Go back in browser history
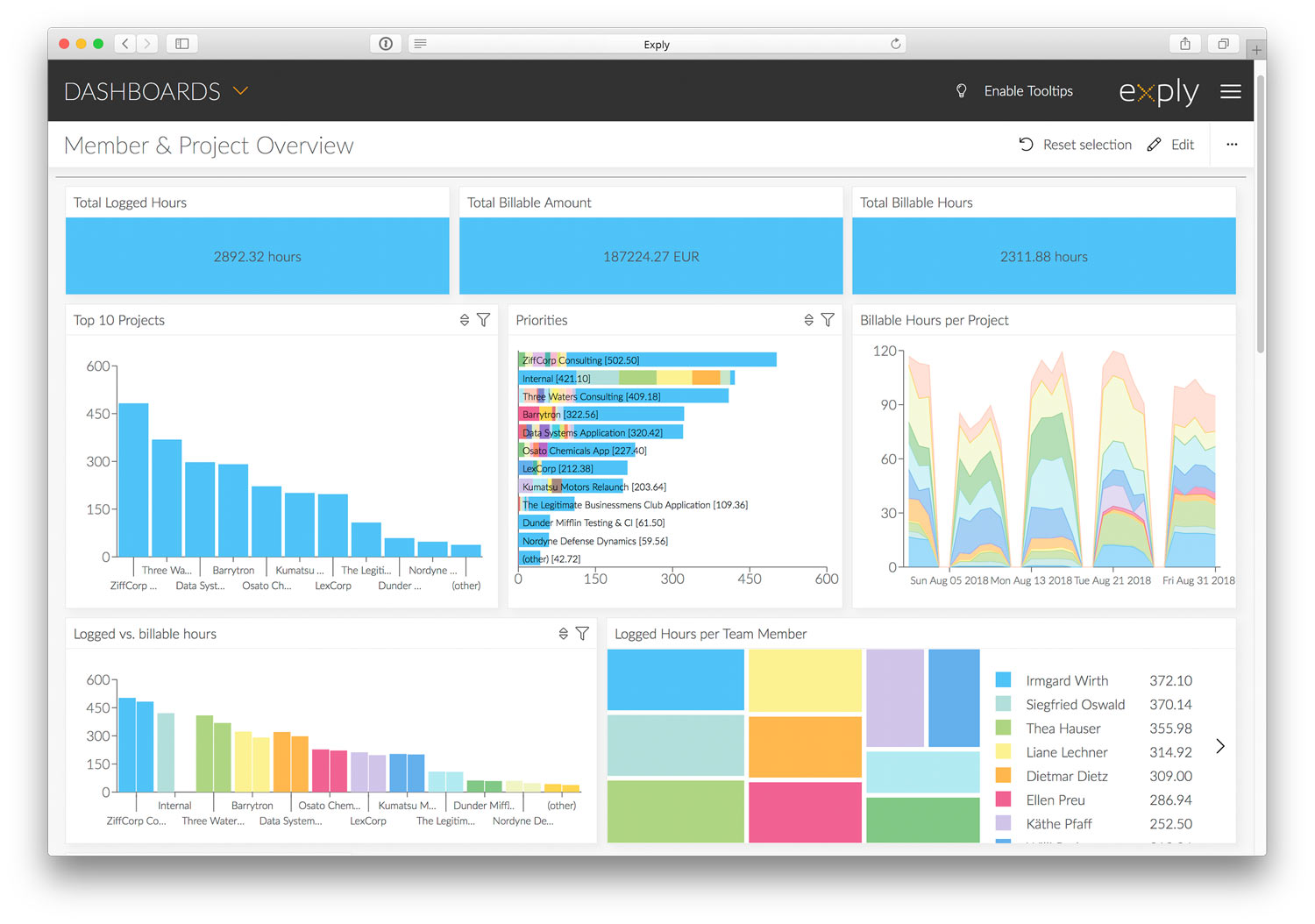This screenshot has width=1315, height=924. 125,43
